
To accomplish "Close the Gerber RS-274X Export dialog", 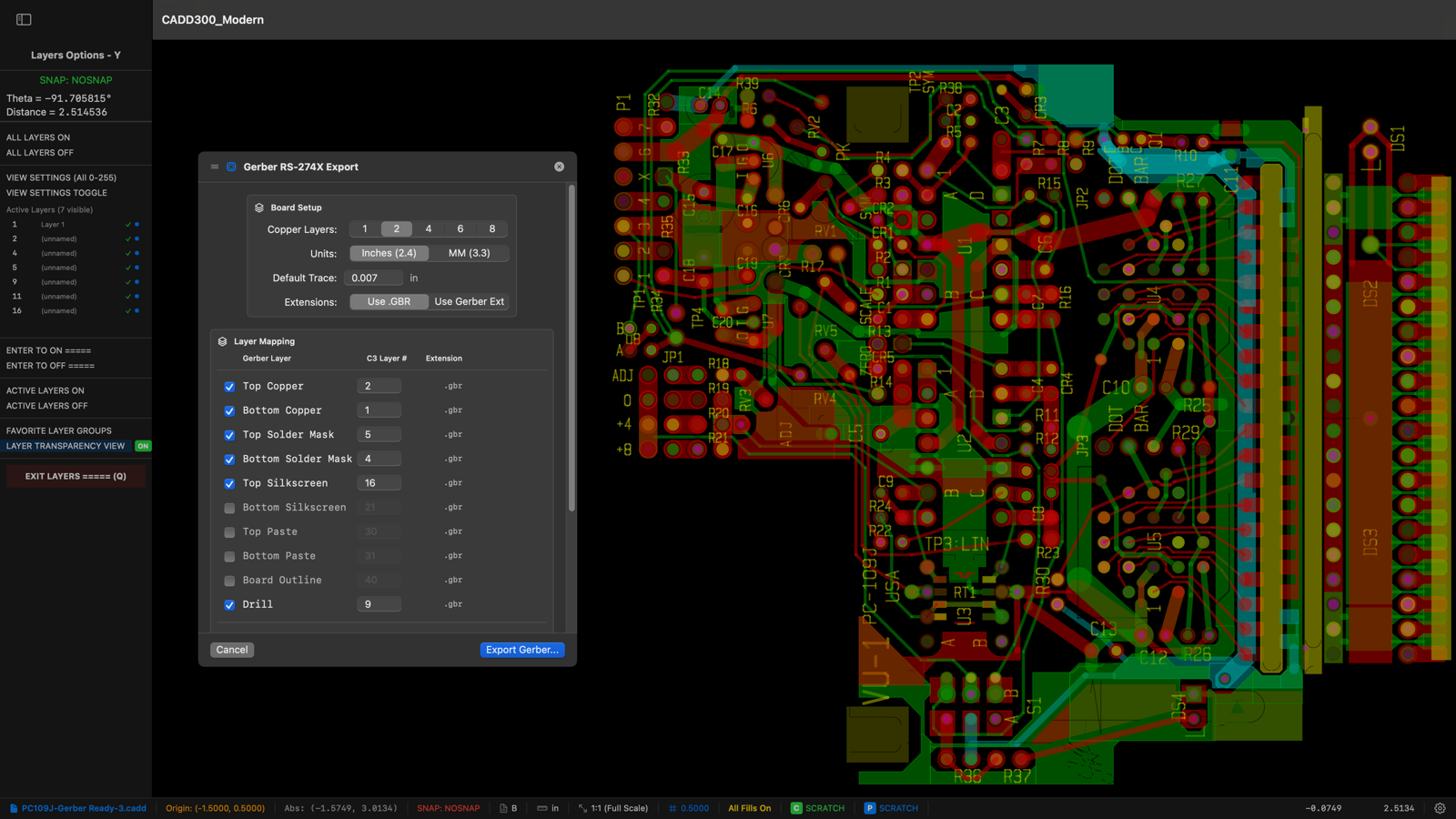I will pos(559,167).
